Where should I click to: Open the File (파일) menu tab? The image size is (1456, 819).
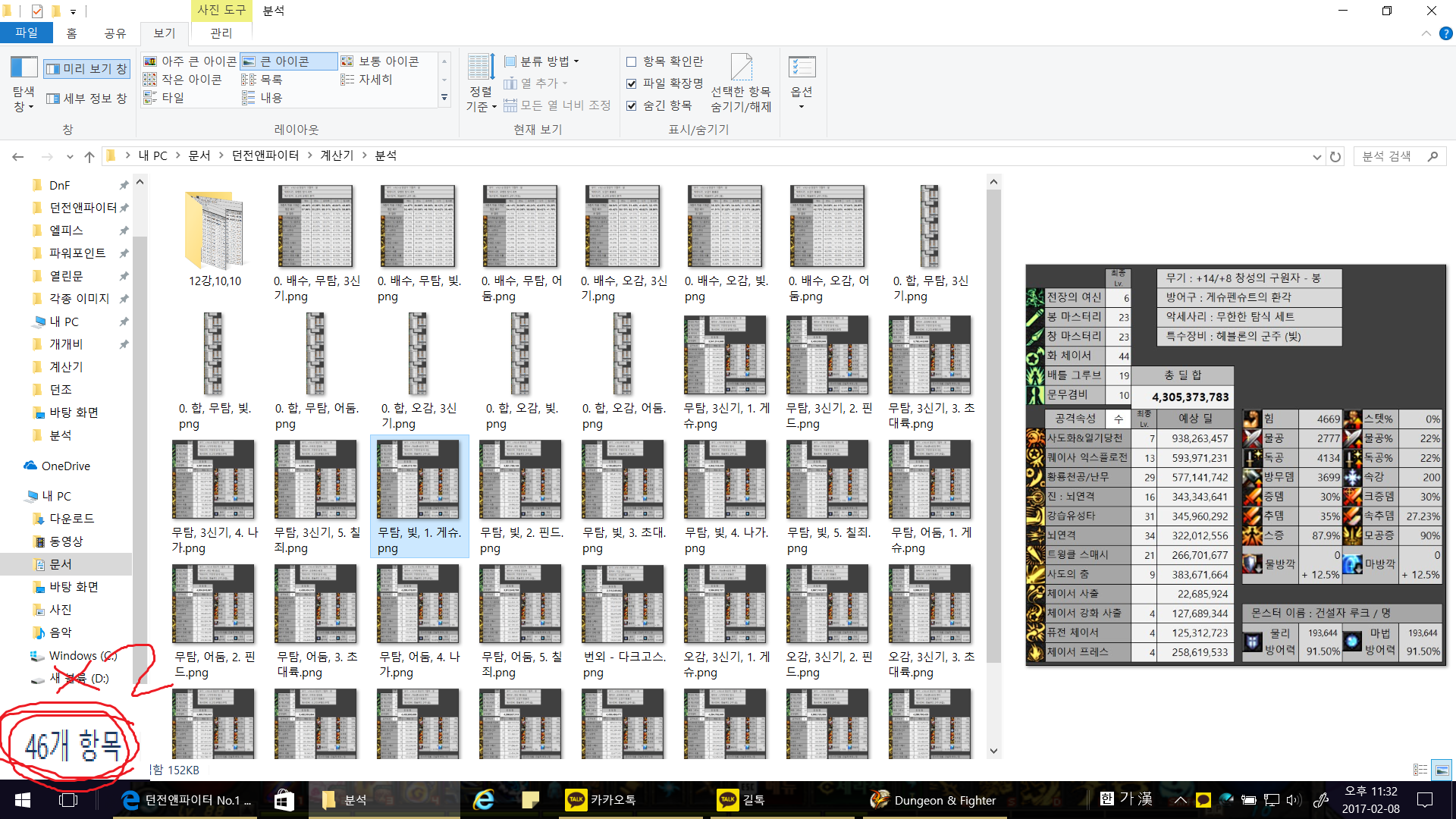pyautogui.click(x=26, y=33)
